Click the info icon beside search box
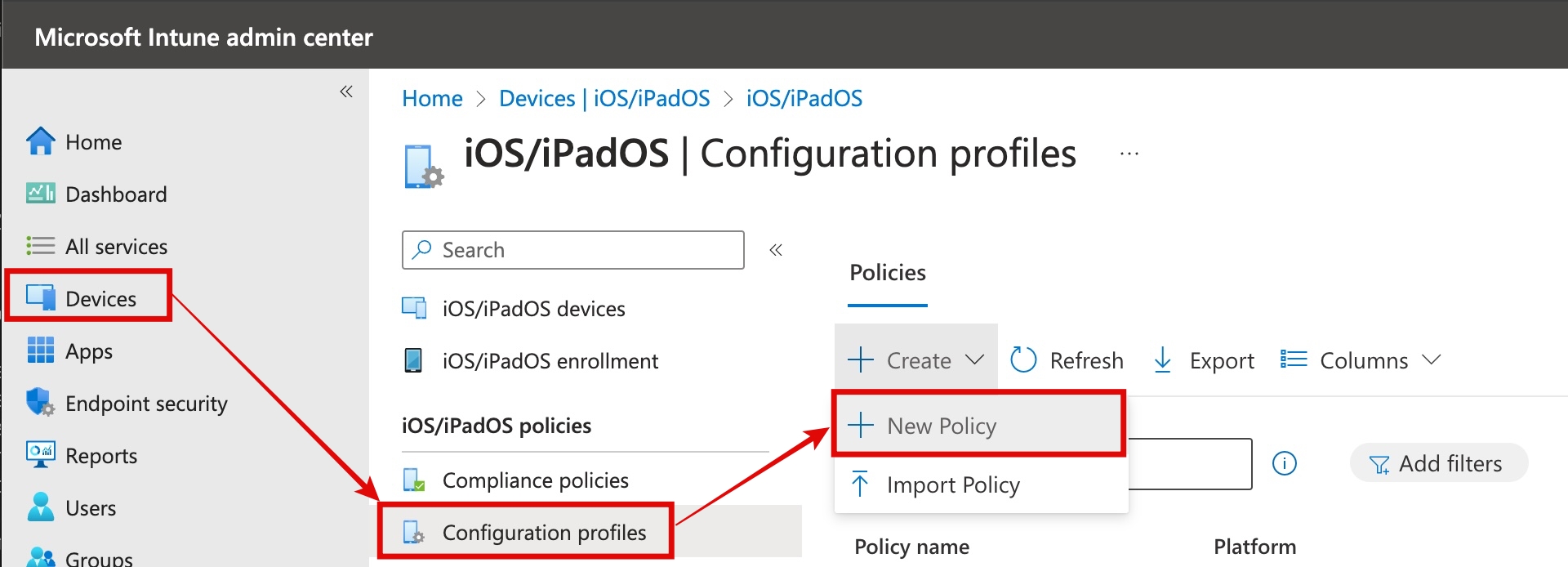 pyautogui.click(x=1285, y=464)
